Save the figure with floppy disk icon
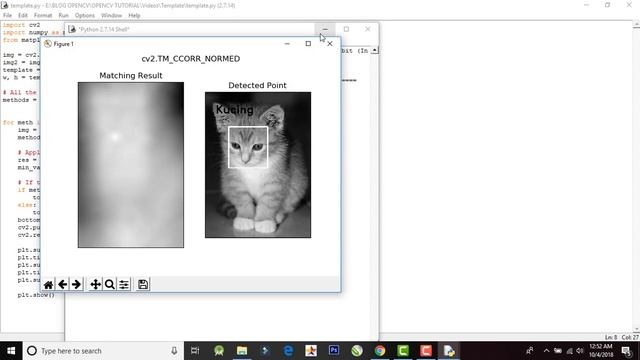 coord(143,284)
